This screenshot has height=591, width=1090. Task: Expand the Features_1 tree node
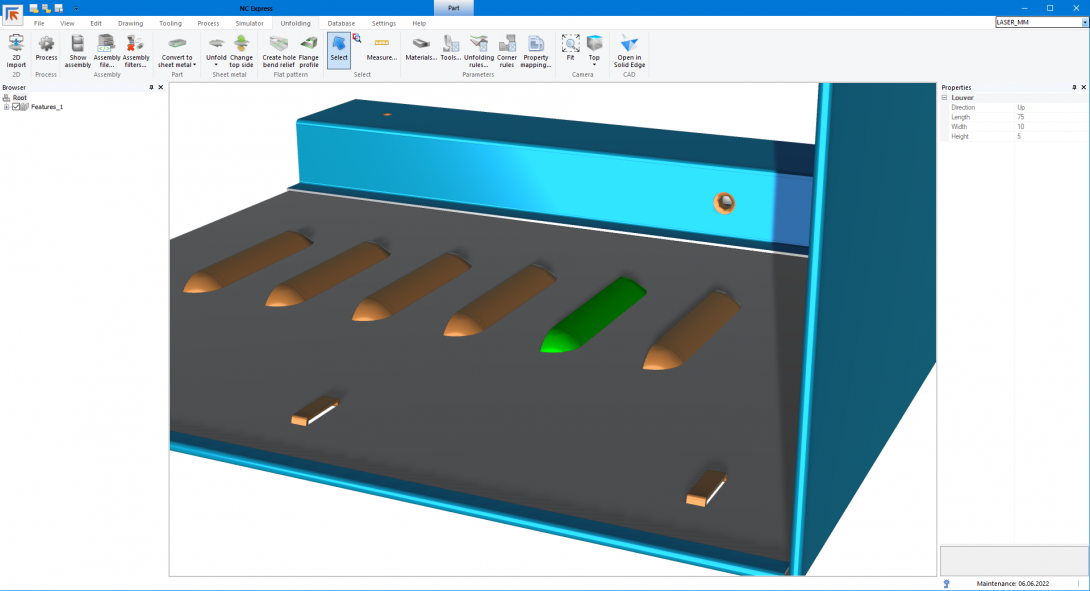pyautogui.click(x=7, y=107)
